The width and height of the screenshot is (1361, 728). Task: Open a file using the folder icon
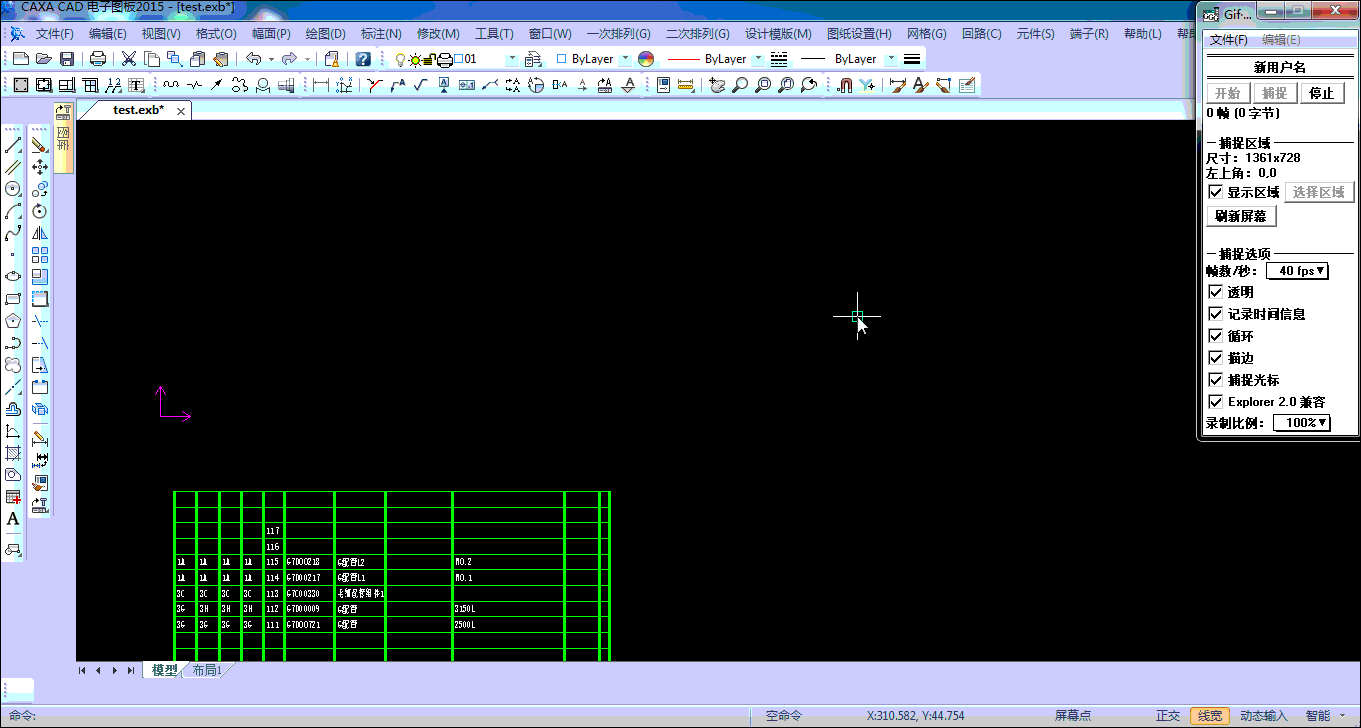pyautogui.click(x=43, y=59)
